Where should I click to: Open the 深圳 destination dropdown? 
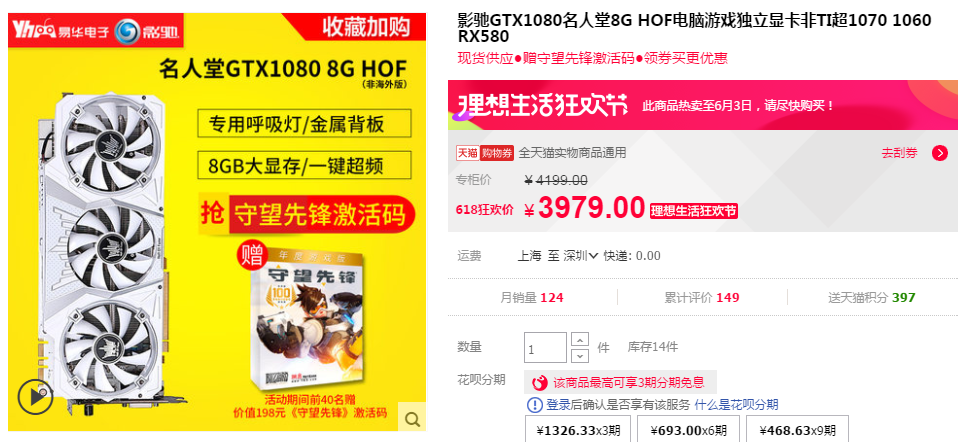coord(580,256)
